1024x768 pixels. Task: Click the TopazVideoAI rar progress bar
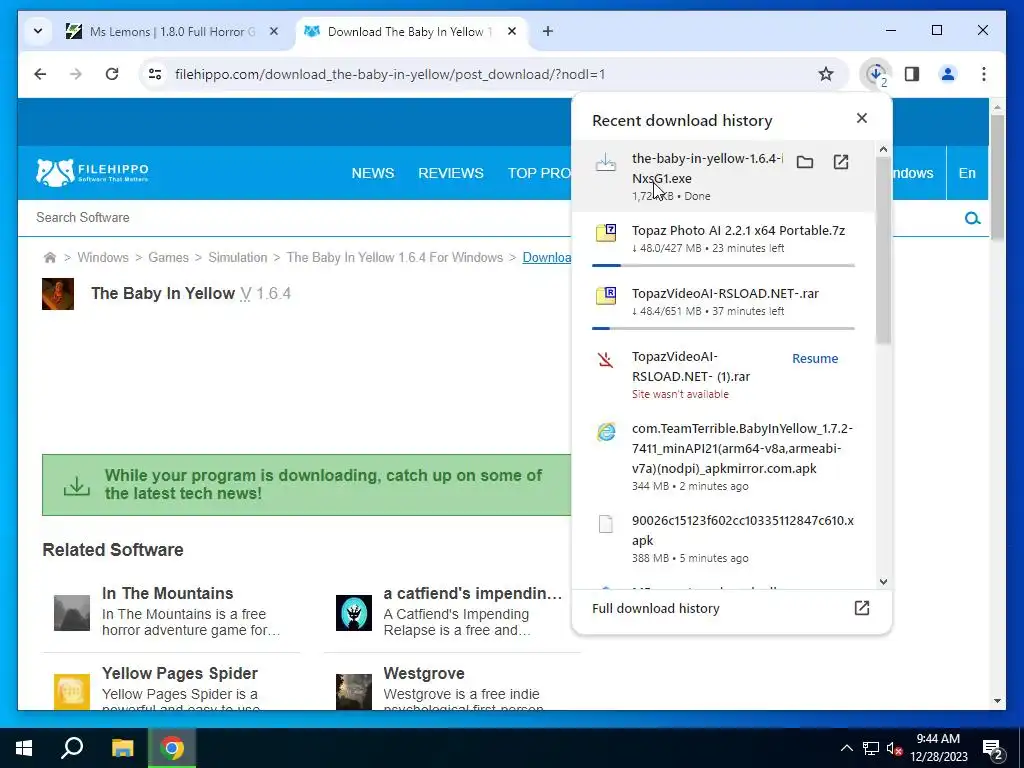click(723, 328)
